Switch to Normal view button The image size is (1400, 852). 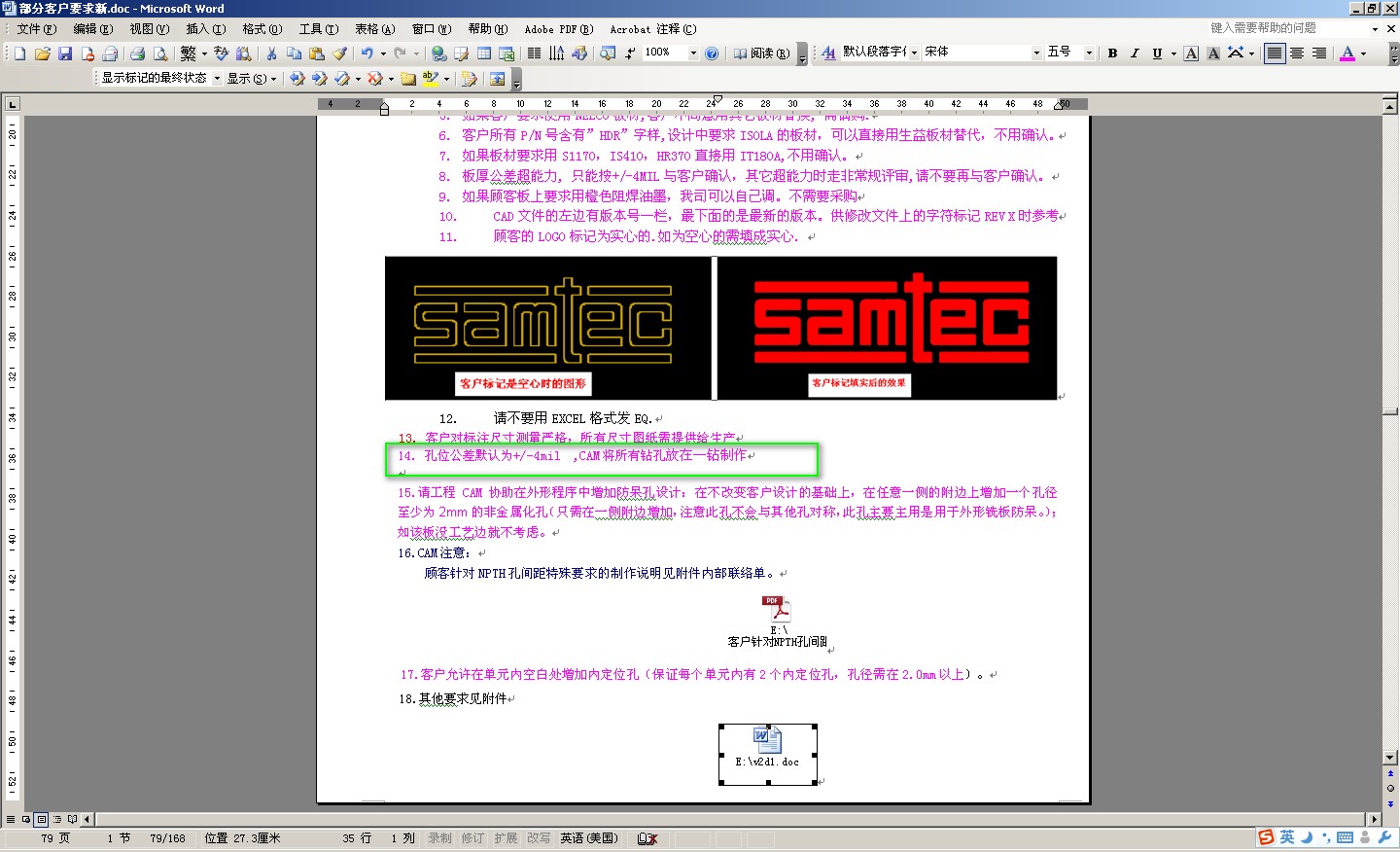point(11,819)
